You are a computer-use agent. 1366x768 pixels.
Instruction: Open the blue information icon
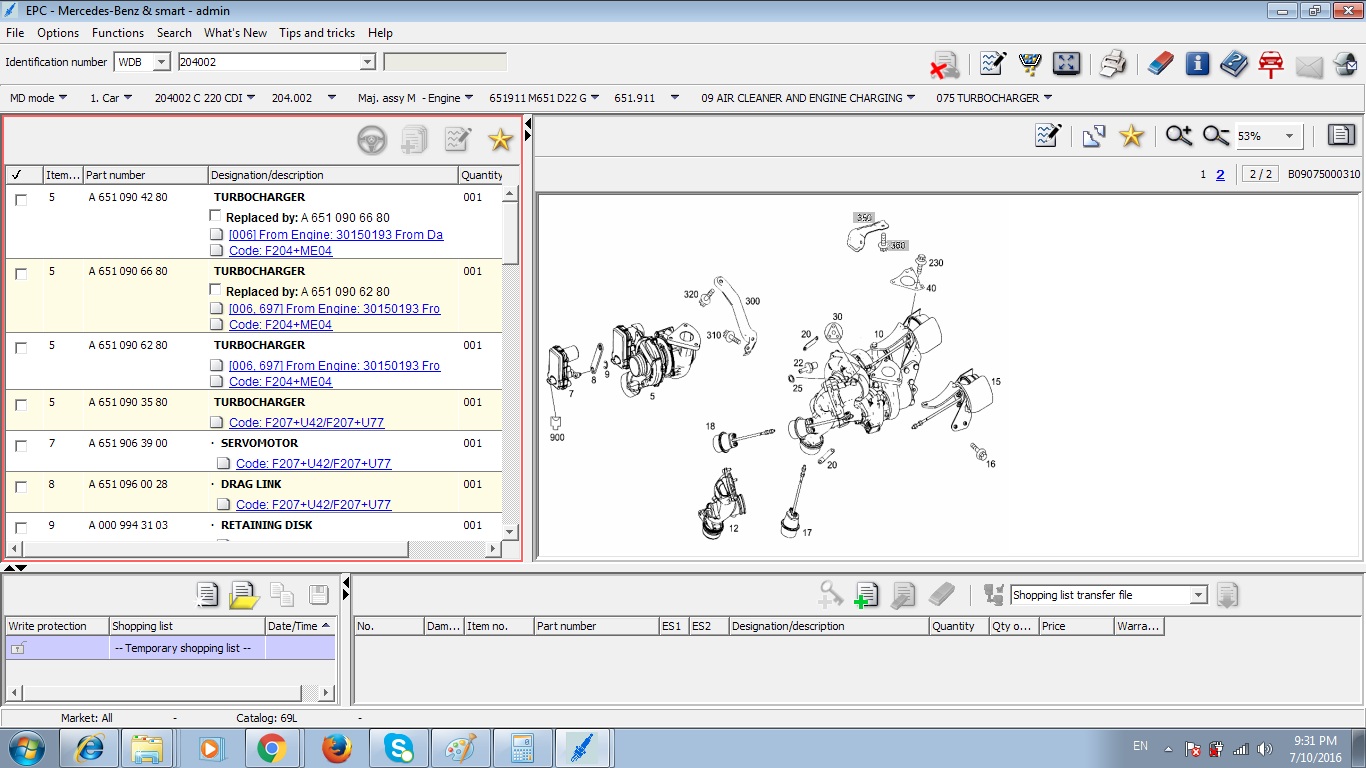point(1197,64)
